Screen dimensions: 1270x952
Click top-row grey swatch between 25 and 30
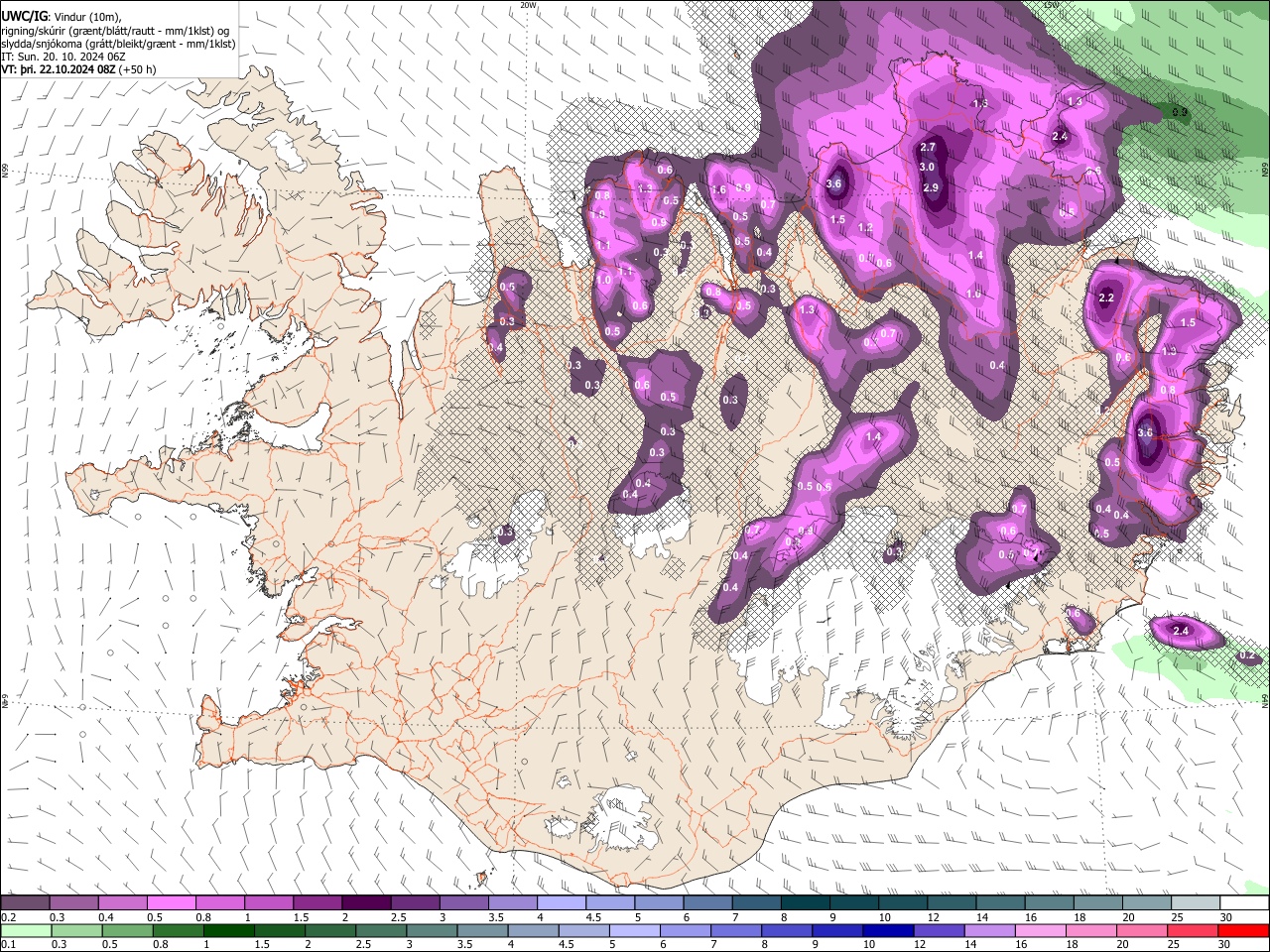[x=1196, y=903]
